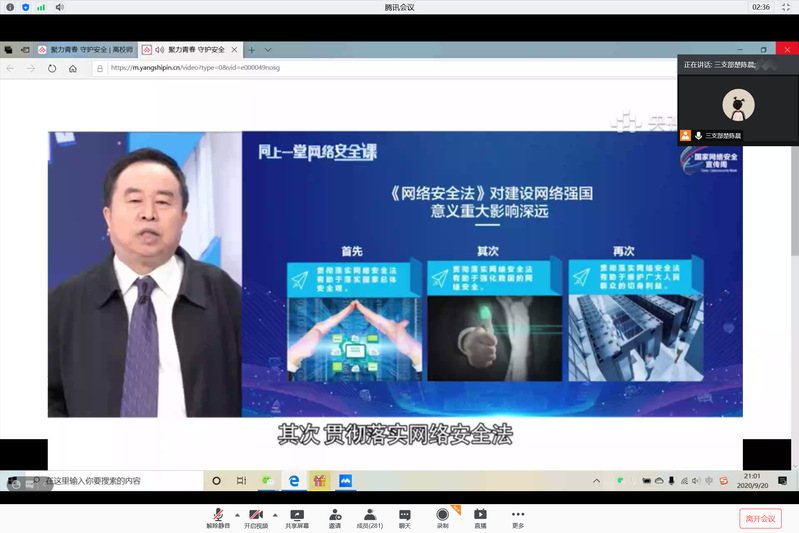The width and height of the screenshot is (799, 533).
Task: Open the 直播 live stream icon
Action: click(x=480, y=518)
